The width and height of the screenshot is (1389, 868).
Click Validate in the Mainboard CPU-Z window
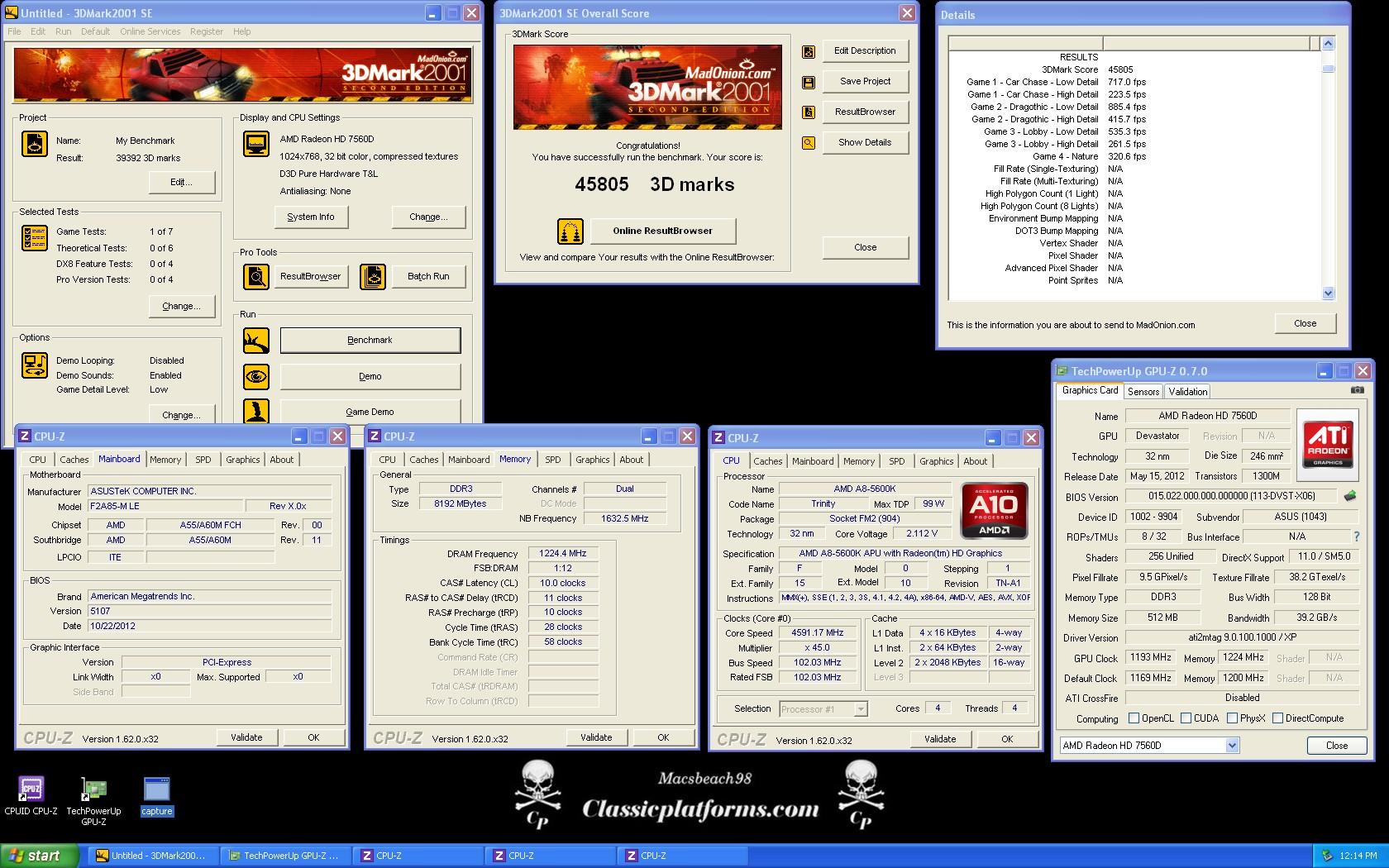tap(246, 737)
